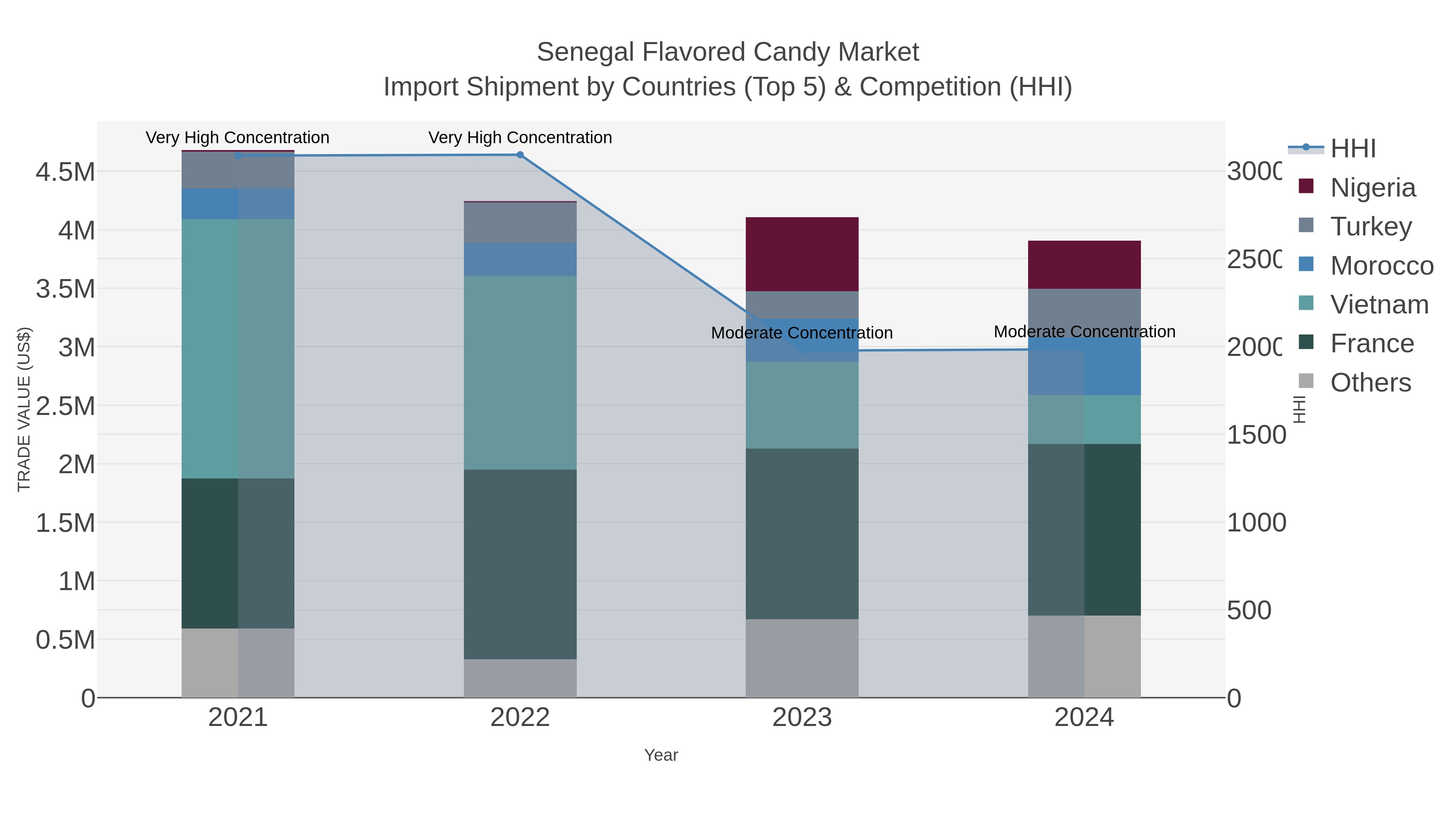1456x819 pixels.
Task: Click the 2023 x-axis label
Action: pos(802,718)
